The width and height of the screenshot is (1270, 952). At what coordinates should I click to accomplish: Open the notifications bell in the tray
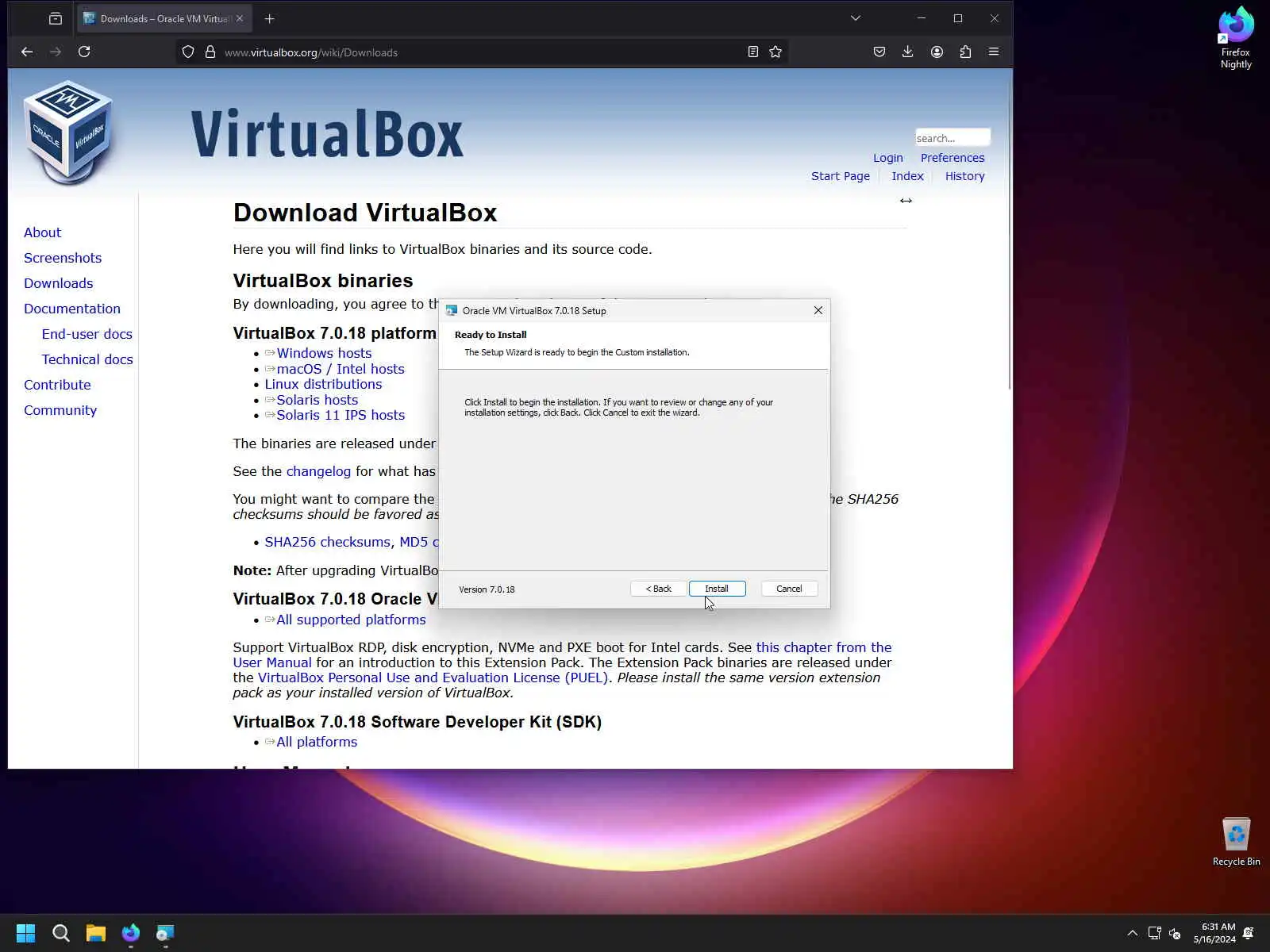pyautogui.click(x=1249, y=933)
